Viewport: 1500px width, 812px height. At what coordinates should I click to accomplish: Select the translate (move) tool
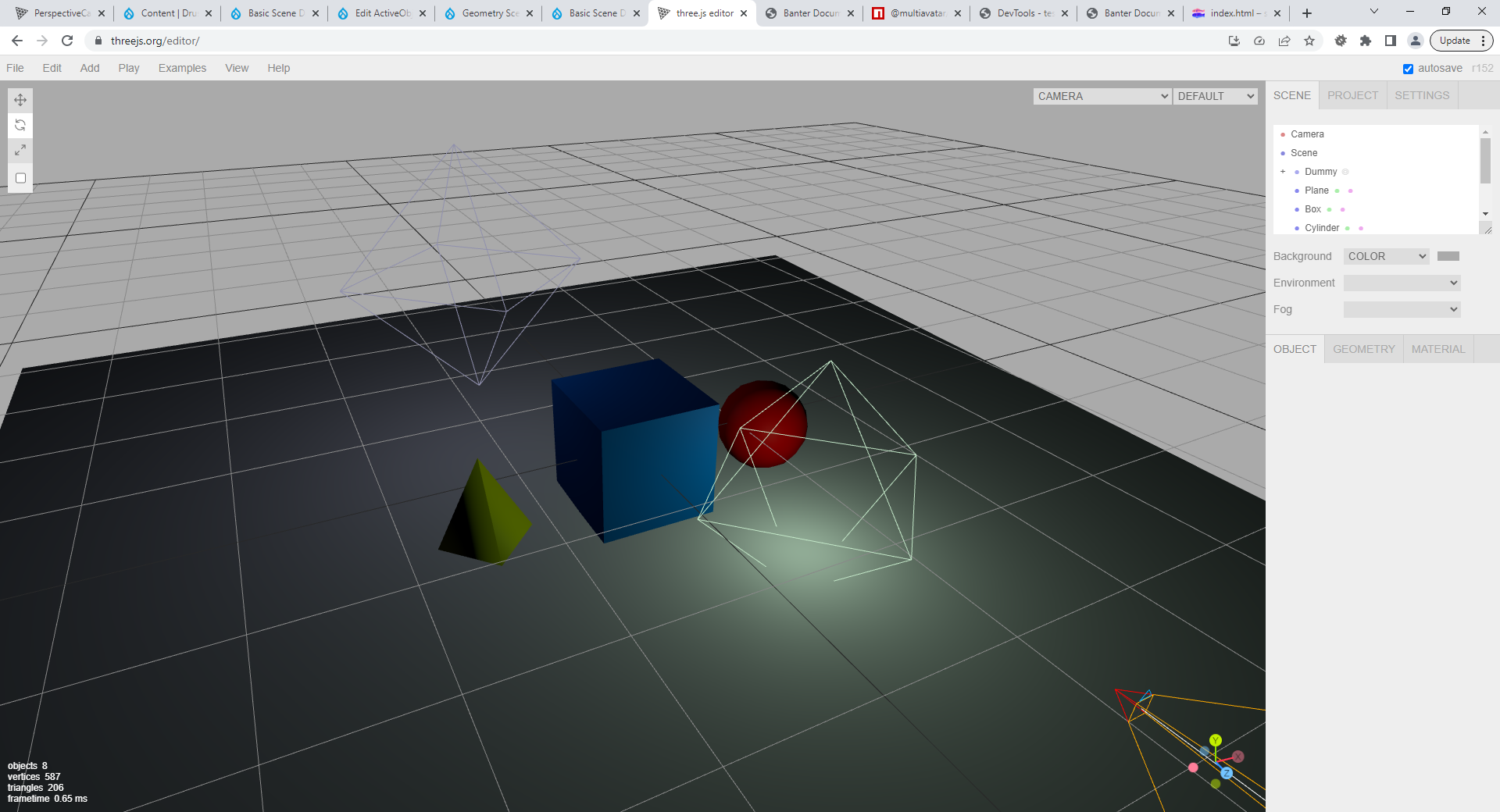coord(20,100)
